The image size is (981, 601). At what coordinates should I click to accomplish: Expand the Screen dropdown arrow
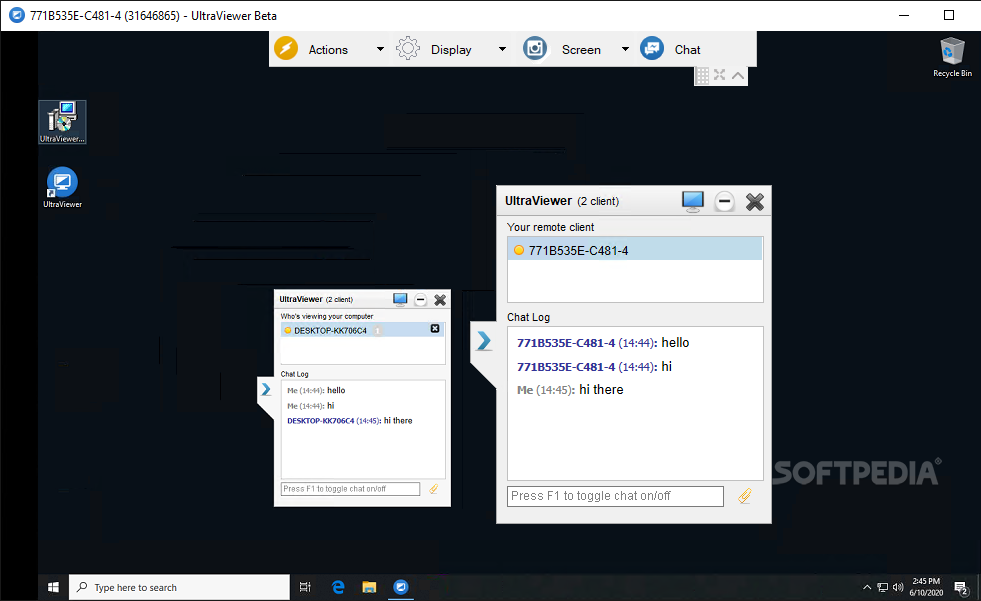click(x=624, y=49)
